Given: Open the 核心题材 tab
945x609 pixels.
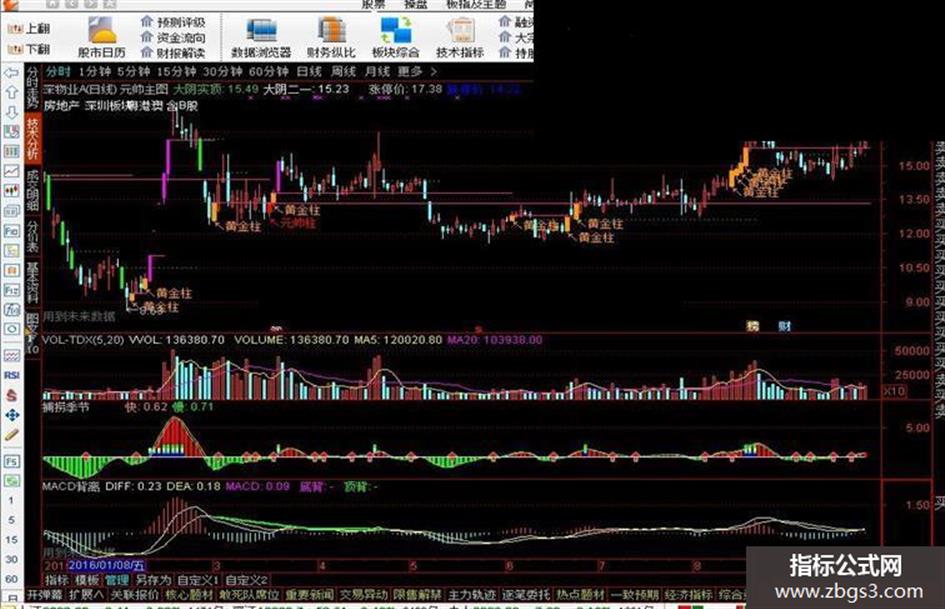Looking at the screenshot, I should 189,594.
